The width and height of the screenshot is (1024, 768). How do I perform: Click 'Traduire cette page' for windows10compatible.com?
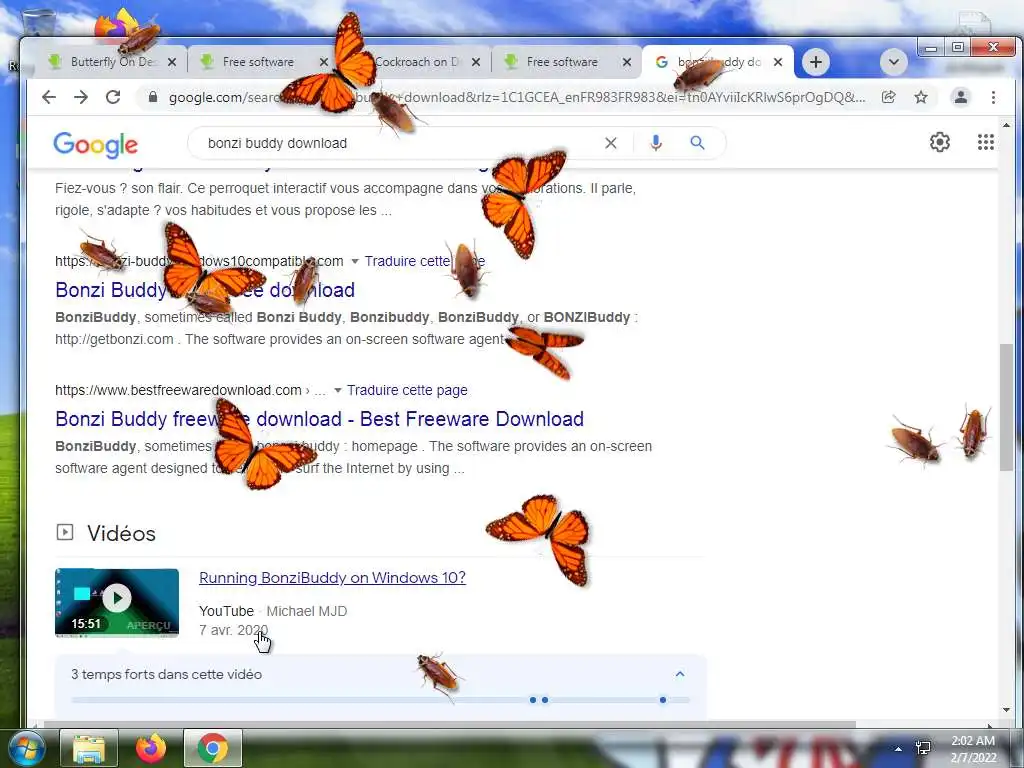click(424, 261)
